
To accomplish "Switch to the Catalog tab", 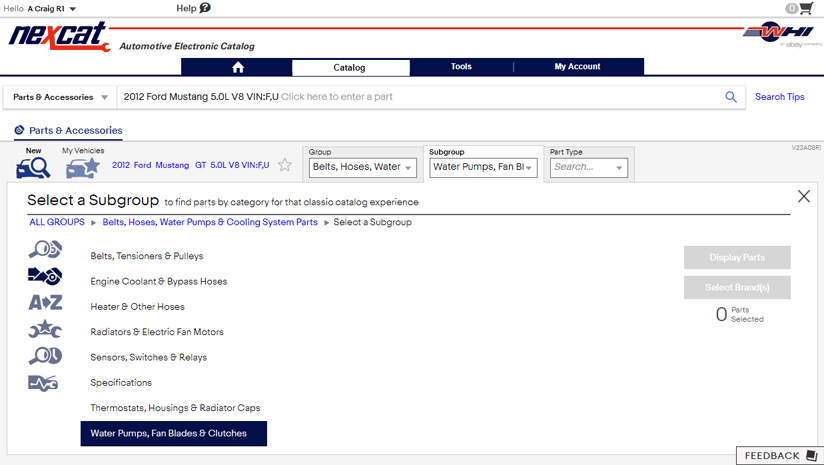I will tap(351, 67).
